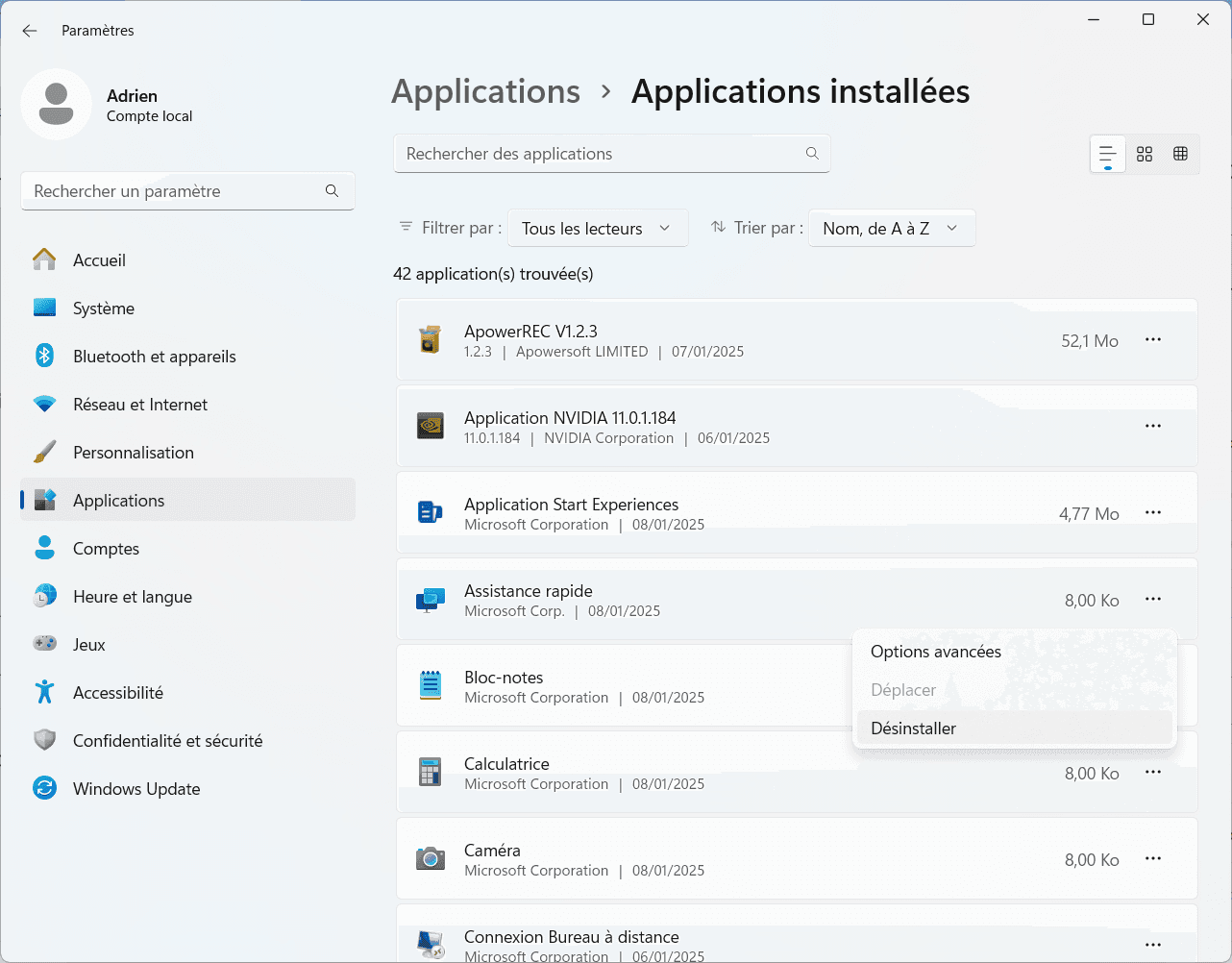1232x963 pixels.
Task: Open Comptes settings
Action: tap(187, 549)
